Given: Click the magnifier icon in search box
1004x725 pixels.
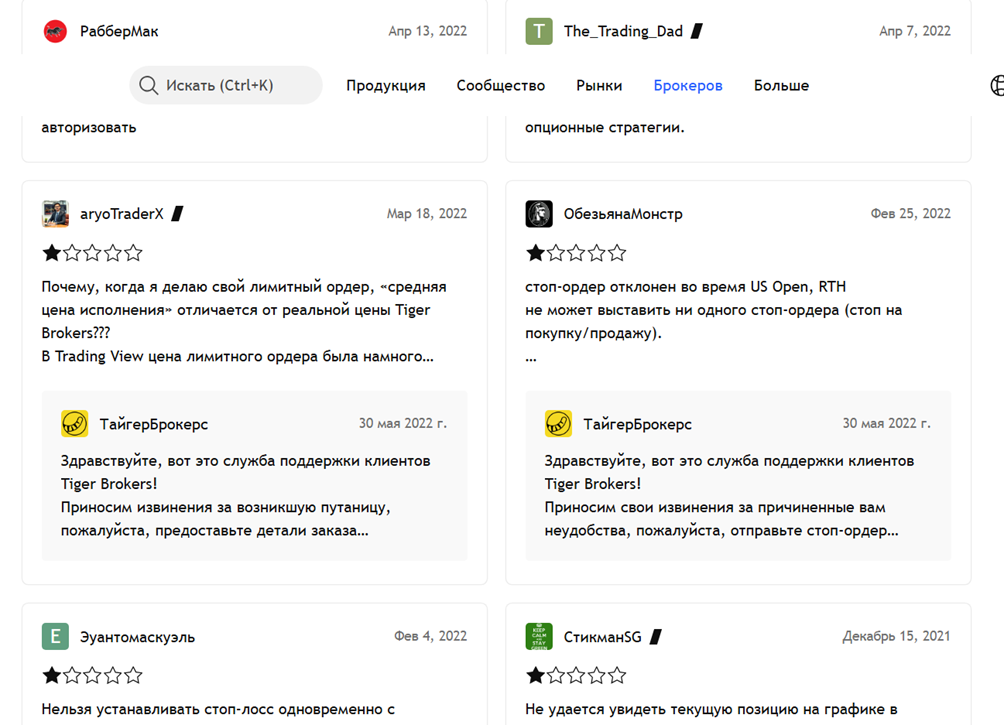Looking at the screenshot, I should coord(149,86).
